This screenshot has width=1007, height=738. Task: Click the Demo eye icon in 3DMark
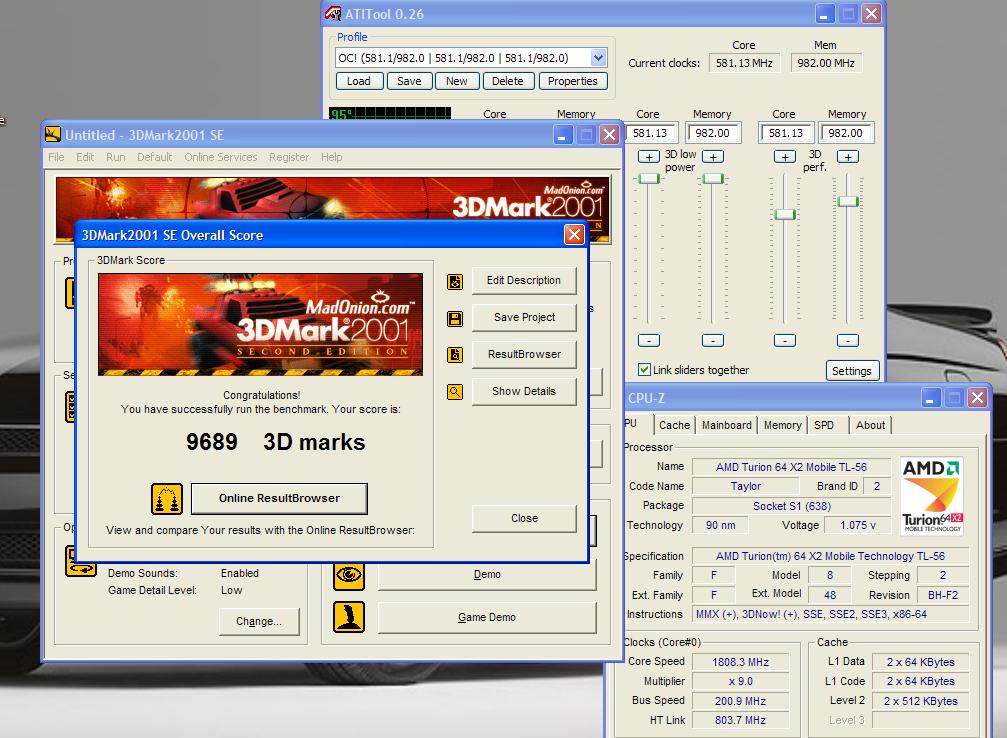coord(349,574)
